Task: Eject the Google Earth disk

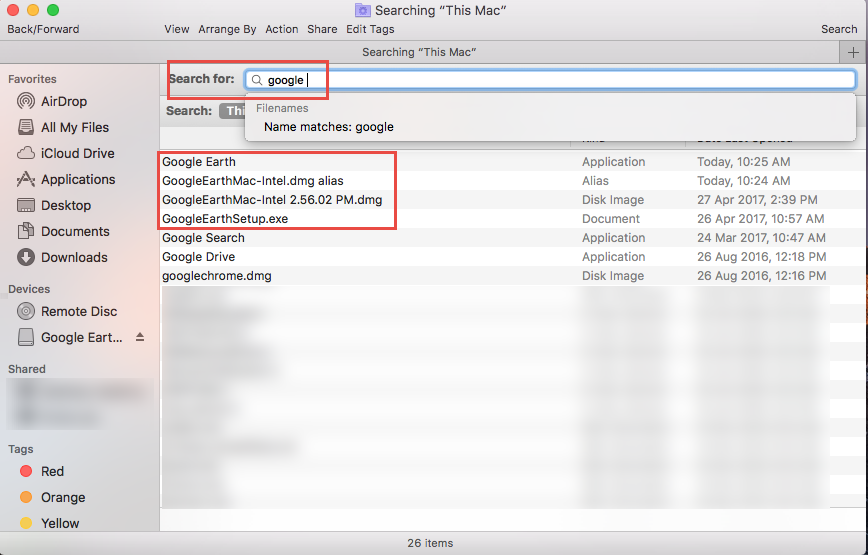Action: point(140,337)
